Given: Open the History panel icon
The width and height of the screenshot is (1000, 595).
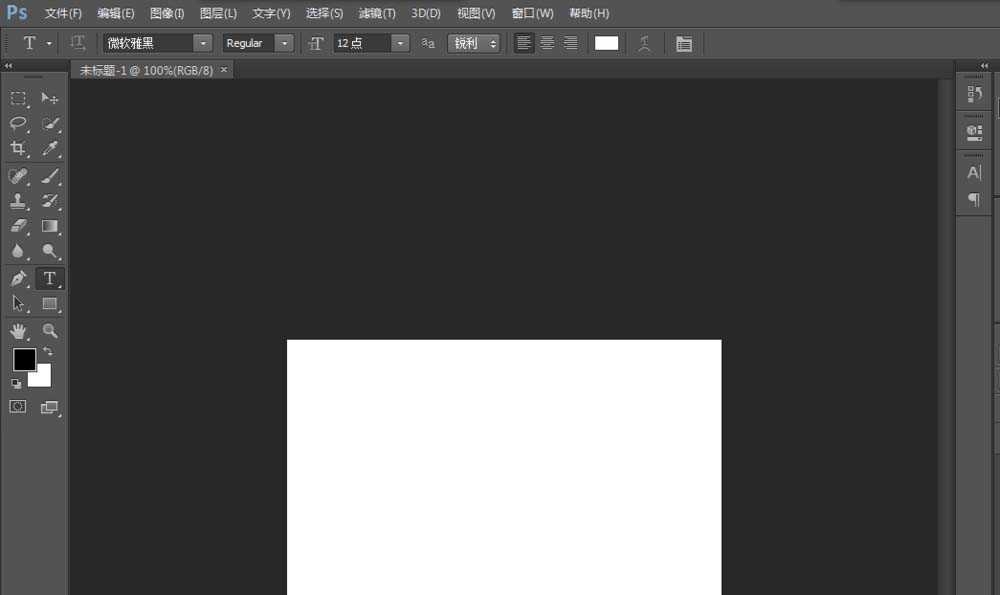Looking at the screenshot, I should coord(974,94).
